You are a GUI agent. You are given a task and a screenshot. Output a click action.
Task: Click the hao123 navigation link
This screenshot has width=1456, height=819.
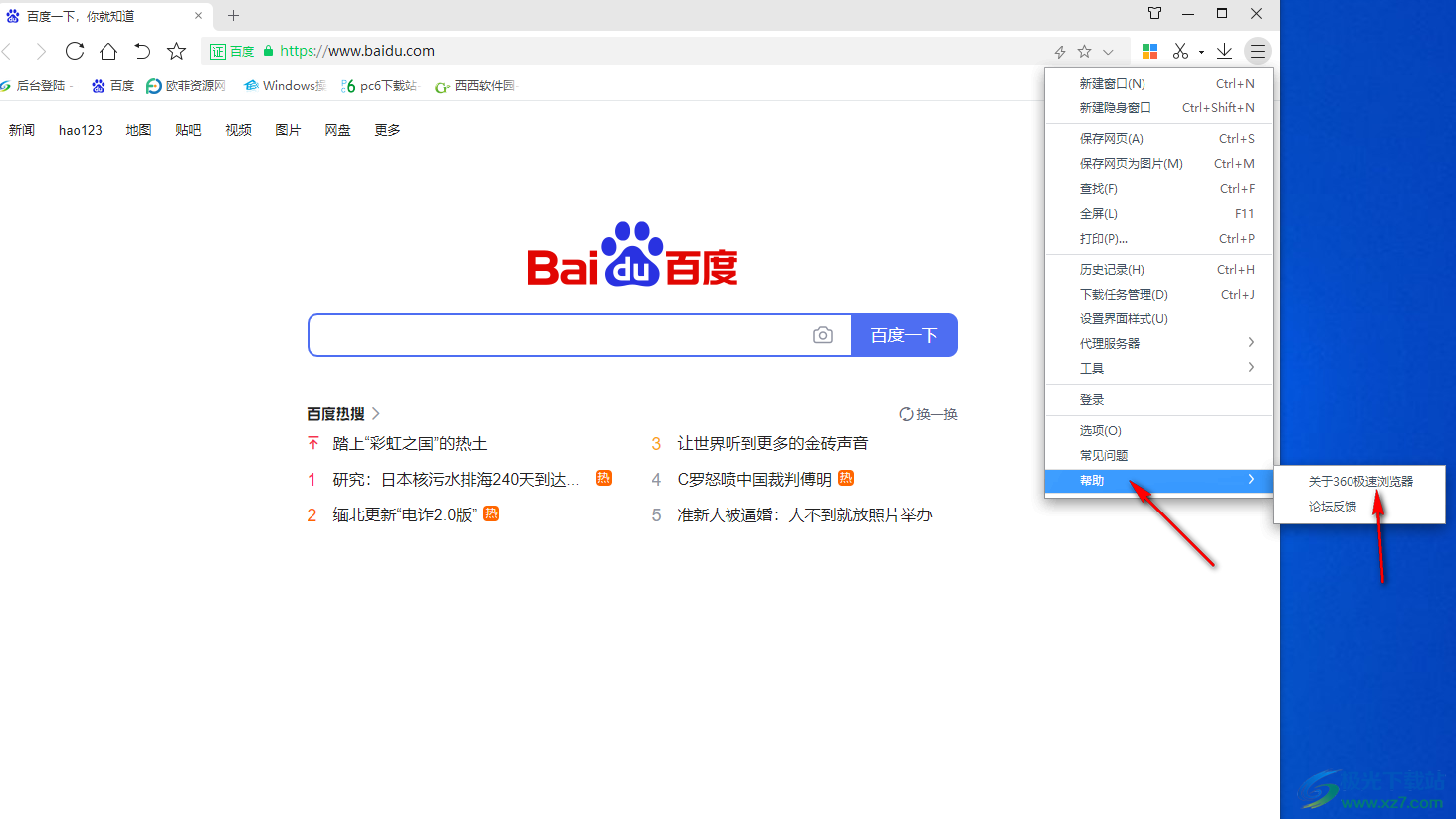click(81, 130)
